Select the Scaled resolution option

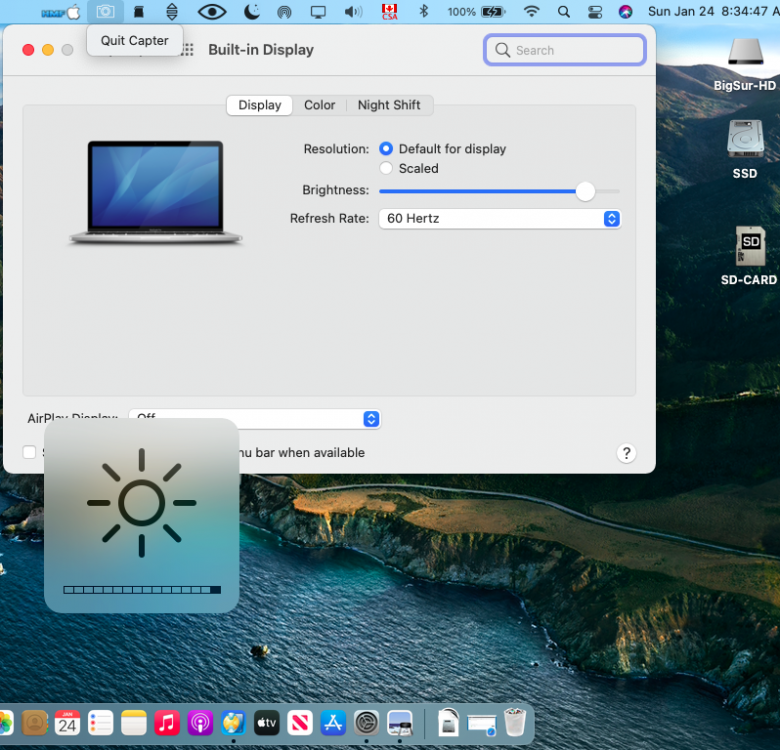pos(386,168)
